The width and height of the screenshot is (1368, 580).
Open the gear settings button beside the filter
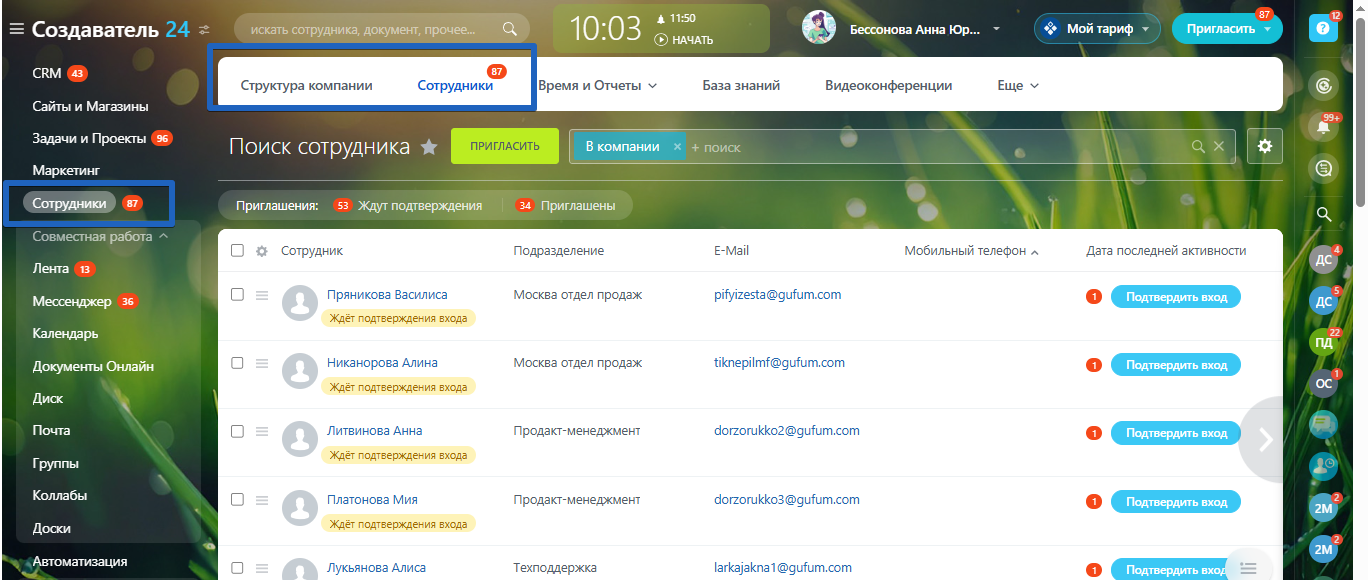1265,146
